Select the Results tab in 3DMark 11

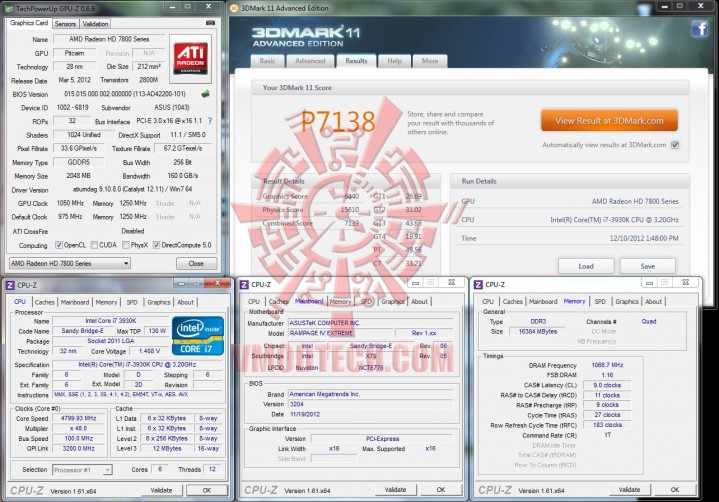tap(356, 61)
